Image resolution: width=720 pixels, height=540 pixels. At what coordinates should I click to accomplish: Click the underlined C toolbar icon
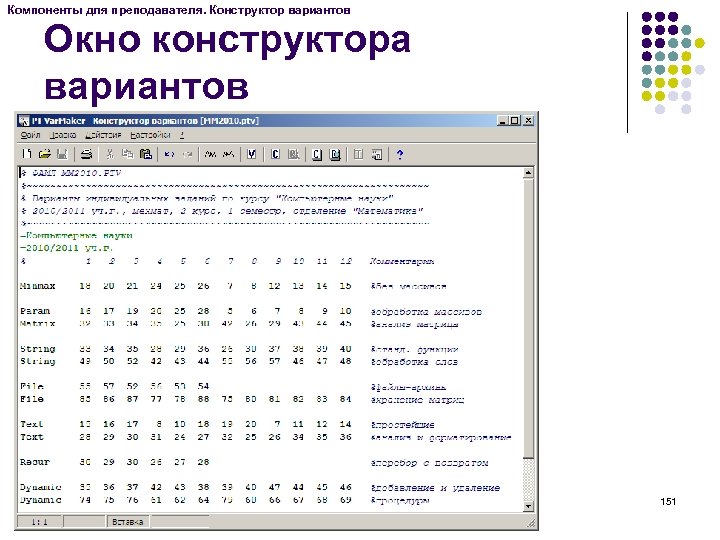click(x=317, y=154)
